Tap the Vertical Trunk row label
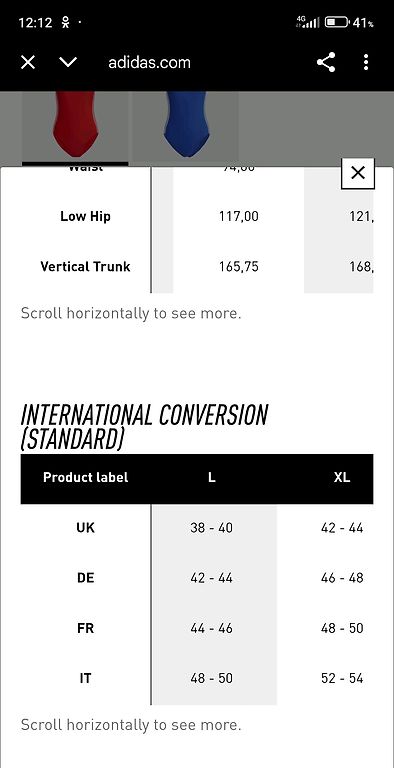The width and height of the screenshot is (394, 768). point(85,266)
